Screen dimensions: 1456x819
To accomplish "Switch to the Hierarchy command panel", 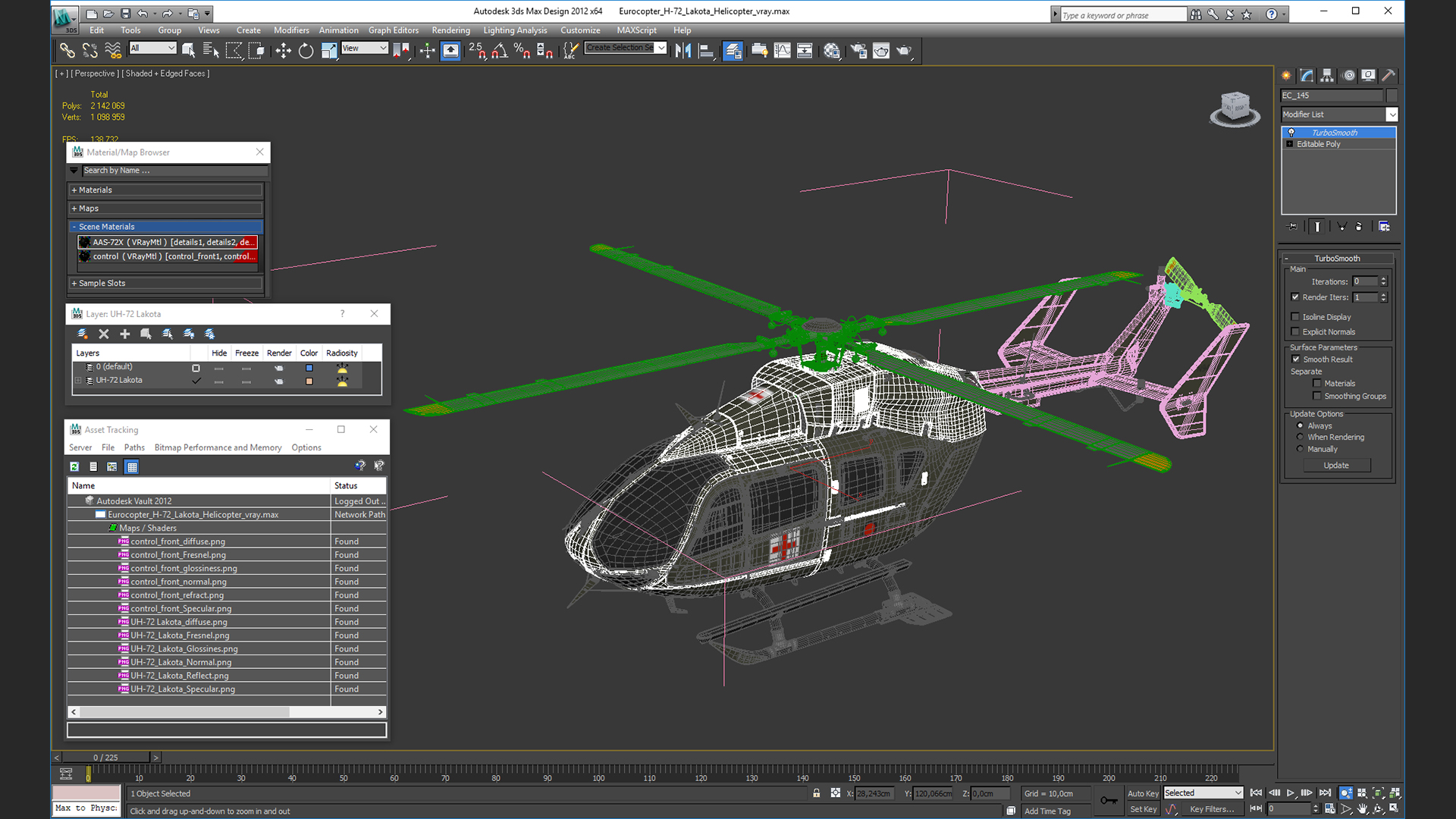I will pos(1327,75).
